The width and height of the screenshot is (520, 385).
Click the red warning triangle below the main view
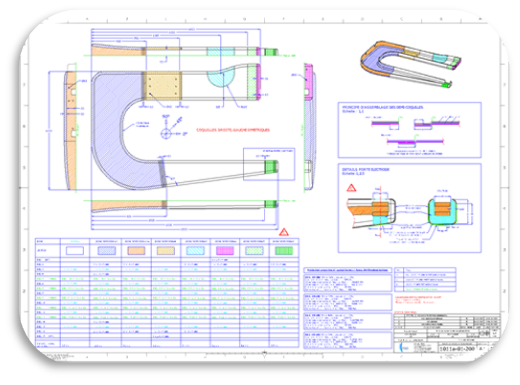(x=283, y=232)
